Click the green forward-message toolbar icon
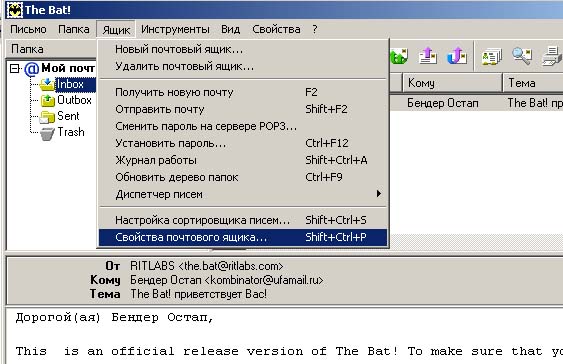Viewport: 563px width, 364px height. coord(399,56)
